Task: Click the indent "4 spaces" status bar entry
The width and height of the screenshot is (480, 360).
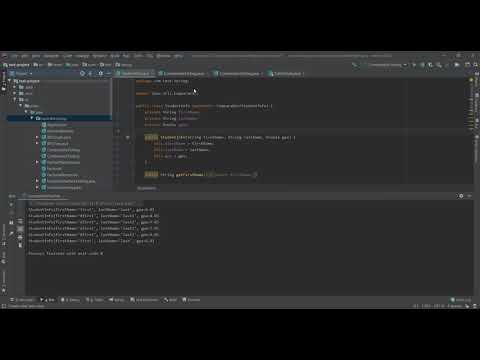Action: (454, 306)
